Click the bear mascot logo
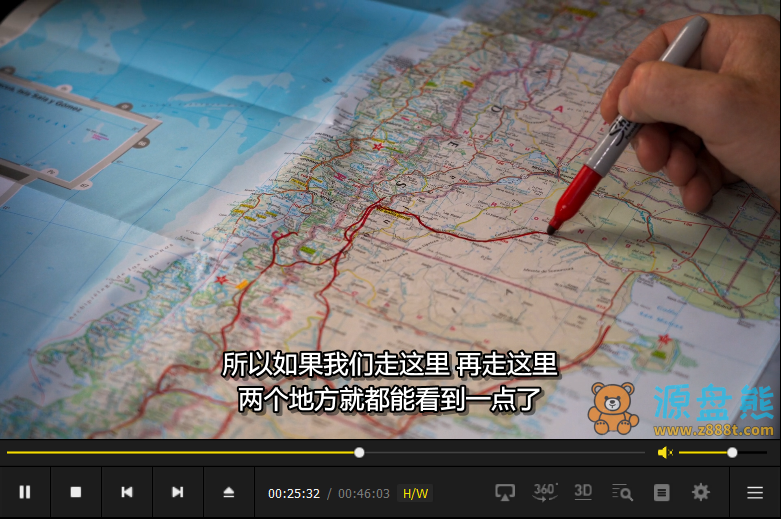The width and height of the screenshot is (781, 519). point(613,408)
